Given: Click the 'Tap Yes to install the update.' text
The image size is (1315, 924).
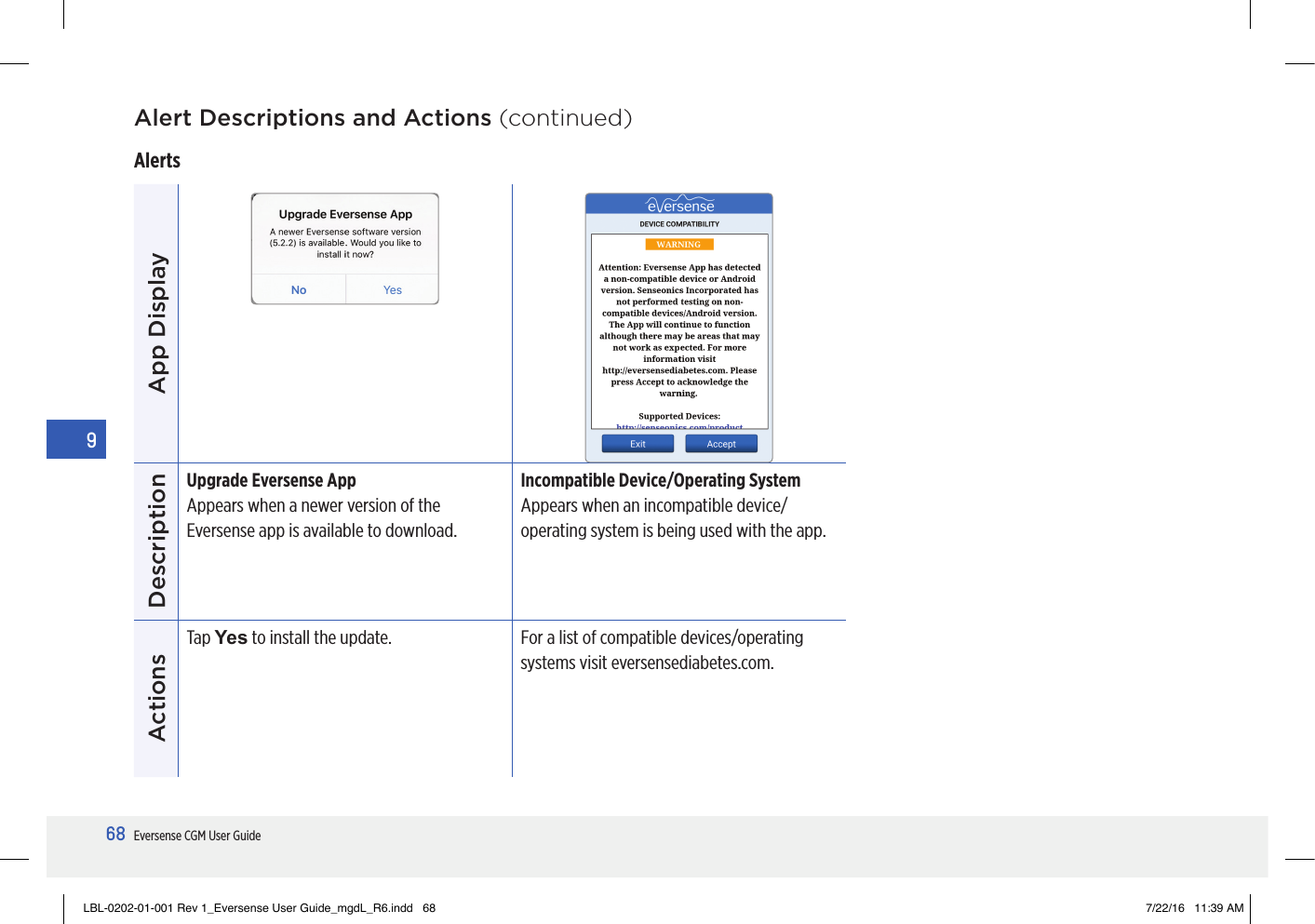Looking at the screenshot, I should pos(288,637).
